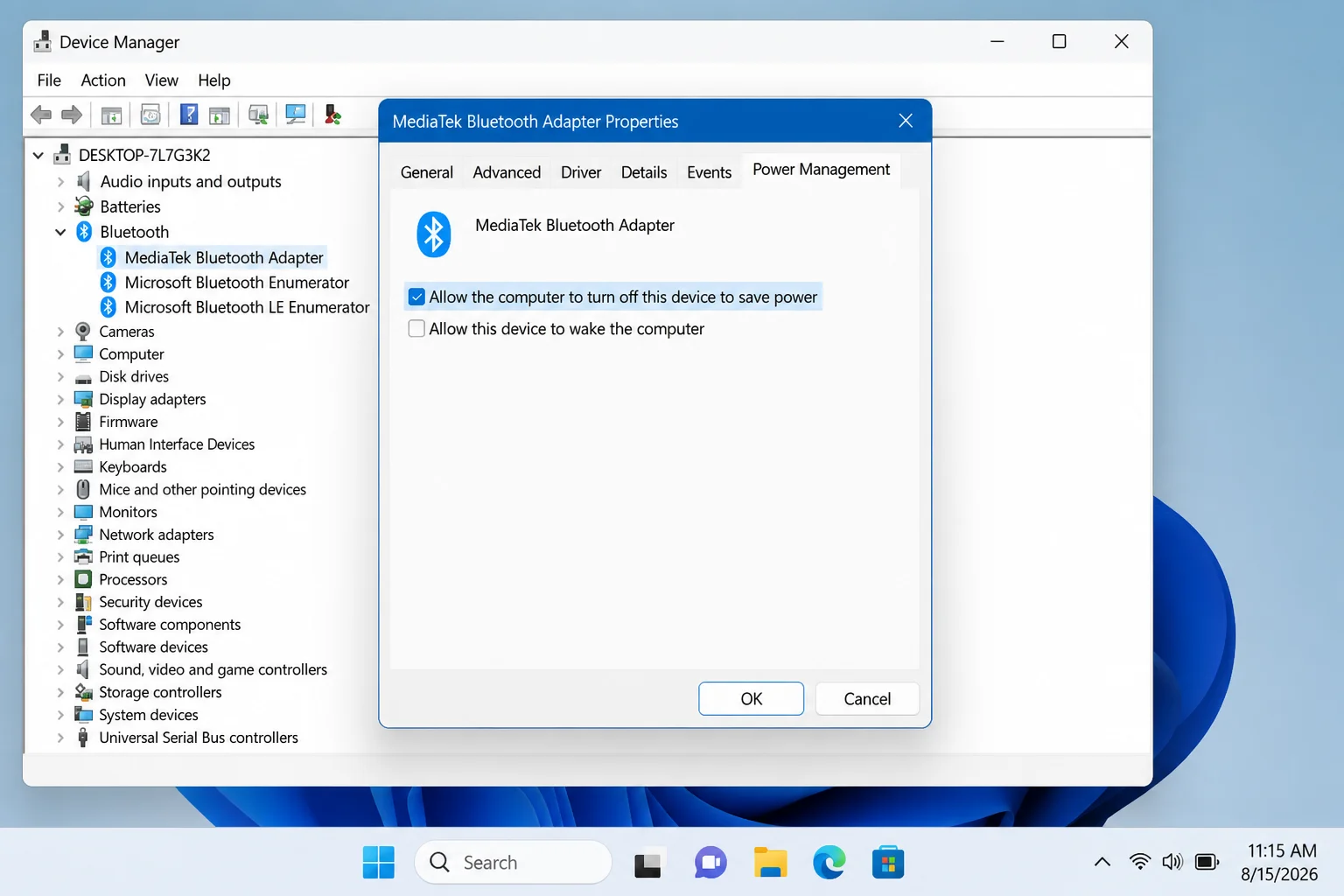Select the Cameras webcam icon

[x=83, y=332]
